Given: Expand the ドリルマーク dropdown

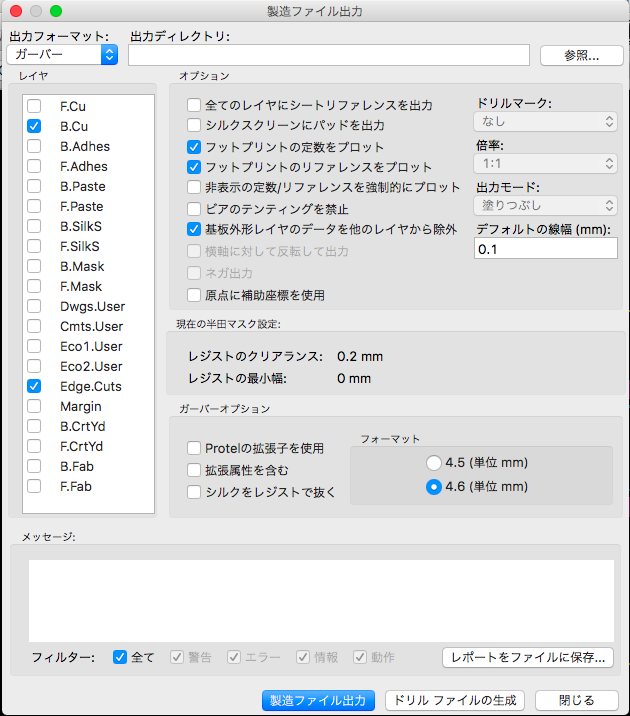Looking at the screenshot, I should click(x=545, y=122).
